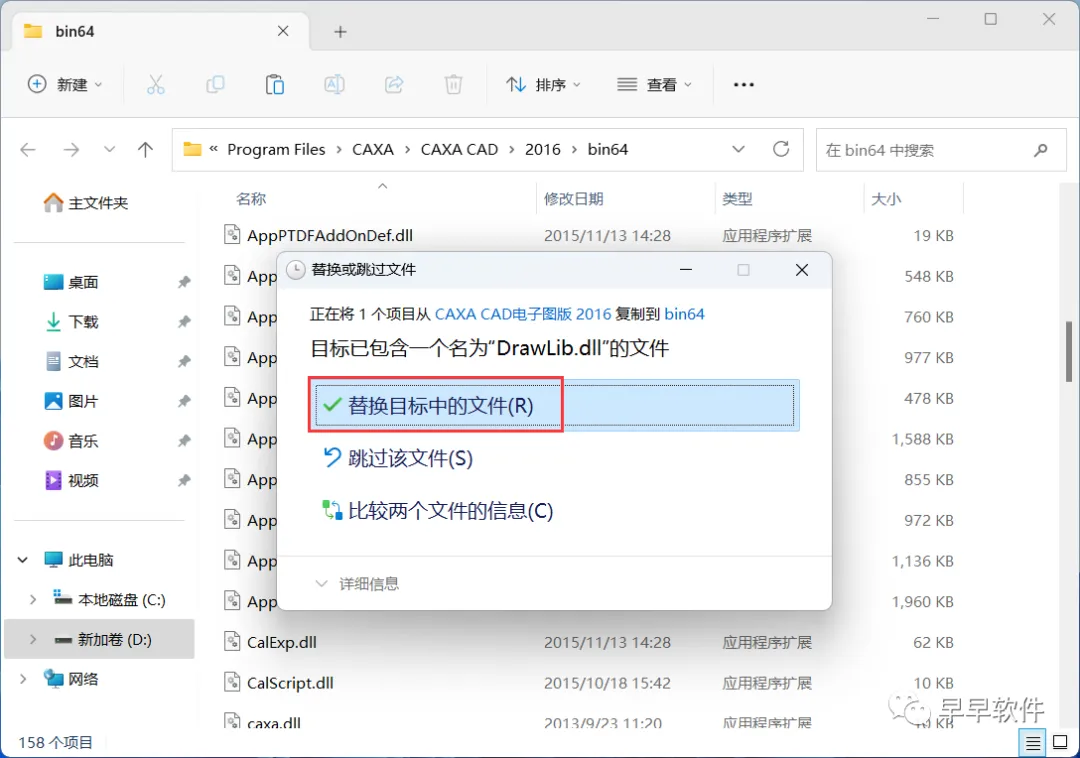Collapse the 此电脑 tree node
The height and width of the screenshot is (758, 1080).
click(x=23, y=560)
